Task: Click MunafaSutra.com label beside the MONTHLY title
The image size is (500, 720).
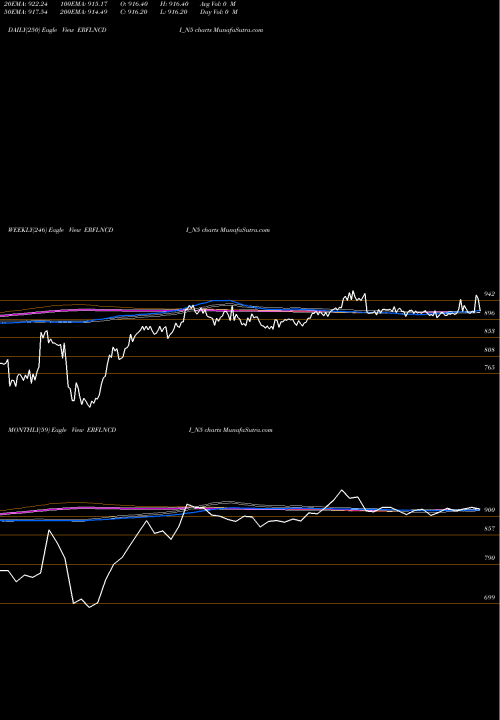Action: point(247,430)
